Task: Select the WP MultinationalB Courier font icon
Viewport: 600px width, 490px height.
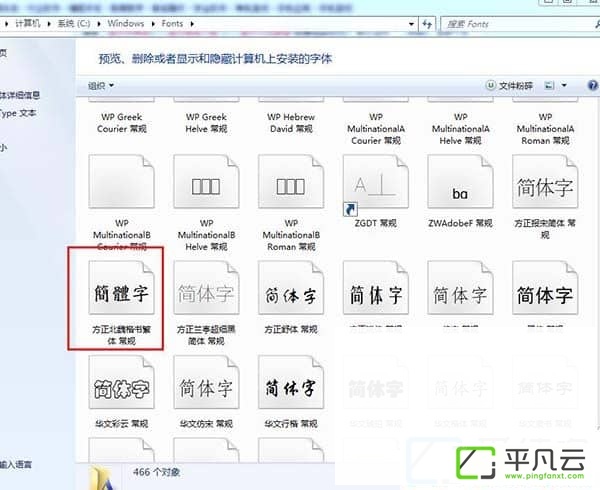Action: point(122,181)
